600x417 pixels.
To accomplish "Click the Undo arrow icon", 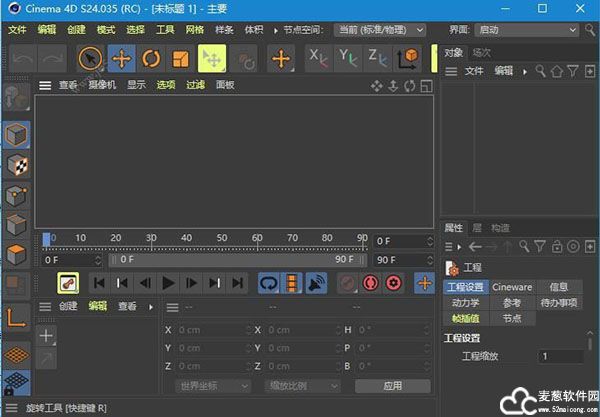I will click(x=22, y=58).
